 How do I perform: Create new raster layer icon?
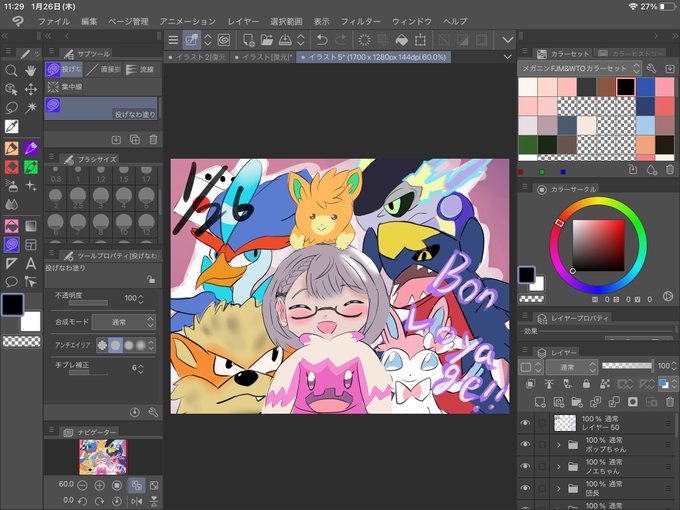coord(540,402)
